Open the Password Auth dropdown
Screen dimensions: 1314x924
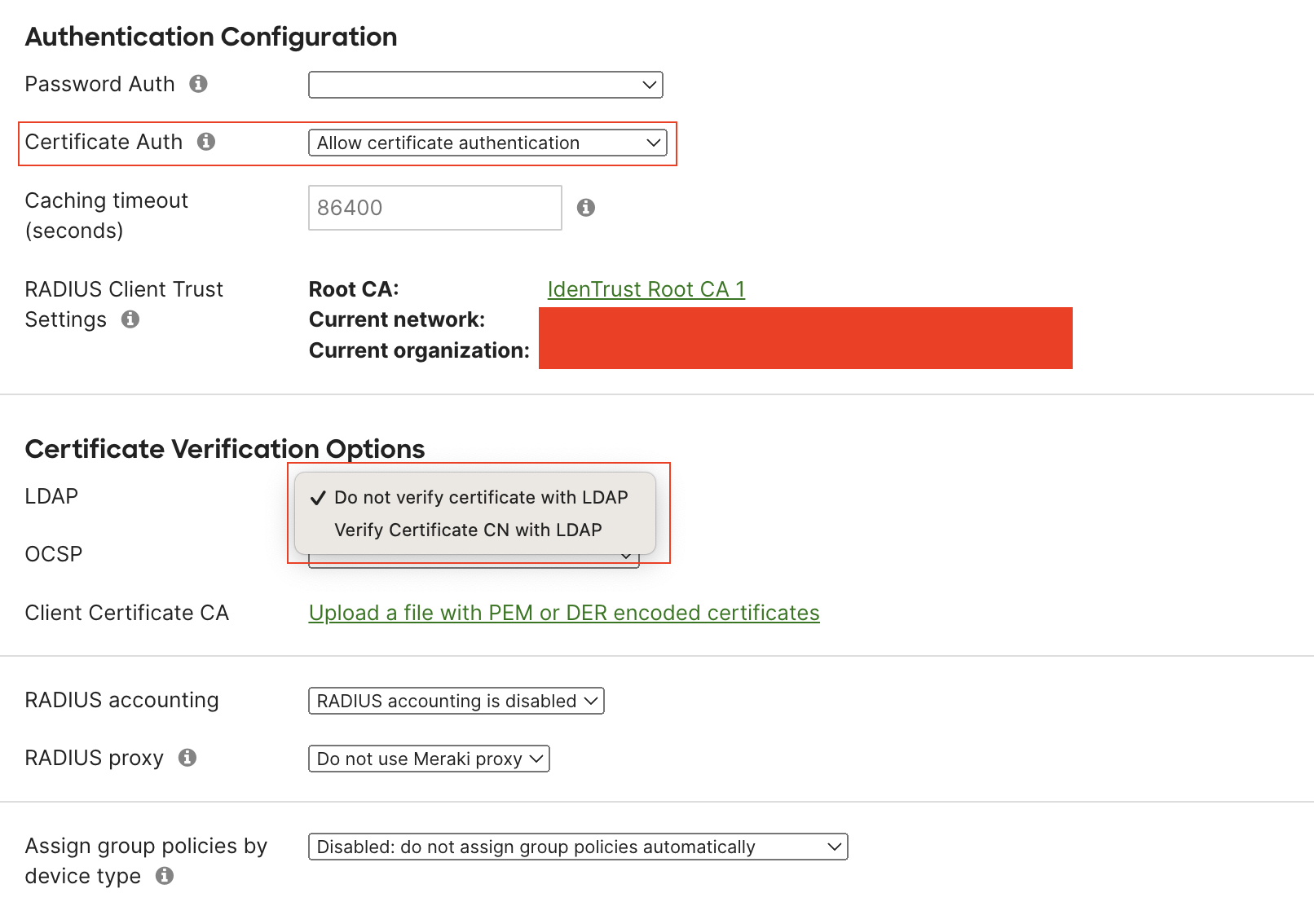(485, 84)
